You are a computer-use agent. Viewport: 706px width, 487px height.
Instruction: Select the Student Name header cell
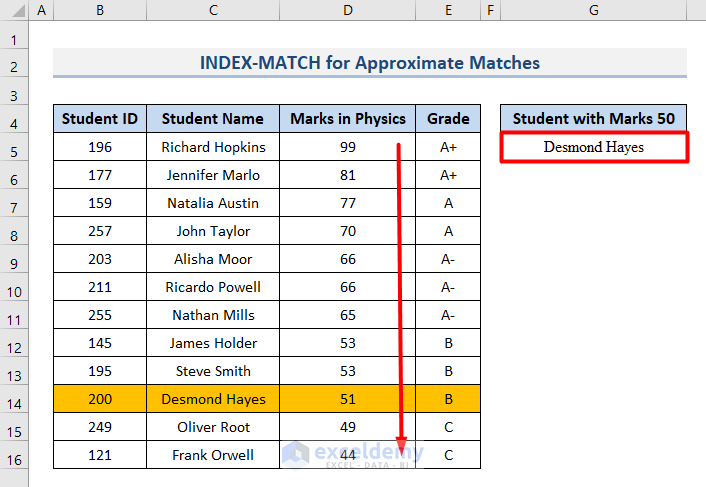(213, 119)
